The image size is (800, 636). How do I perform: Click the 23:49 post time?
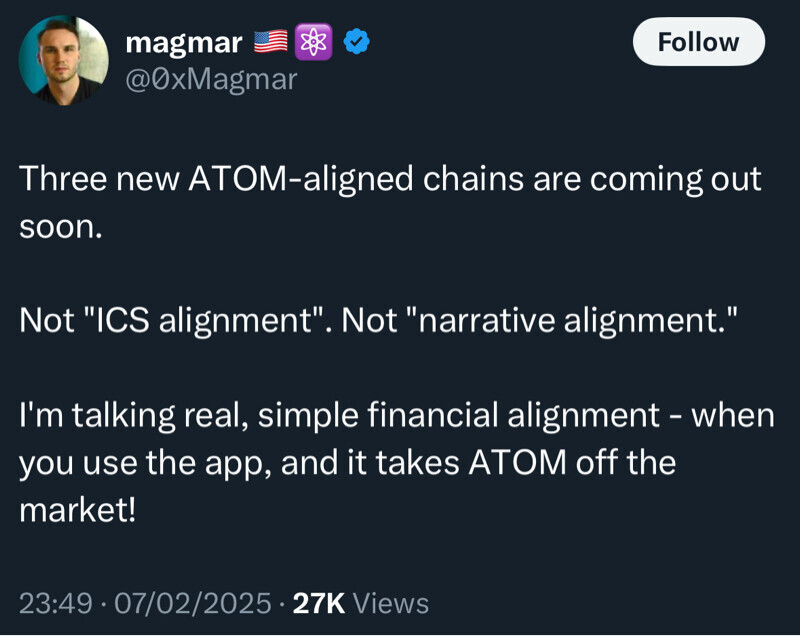click(x=55, y=603)
